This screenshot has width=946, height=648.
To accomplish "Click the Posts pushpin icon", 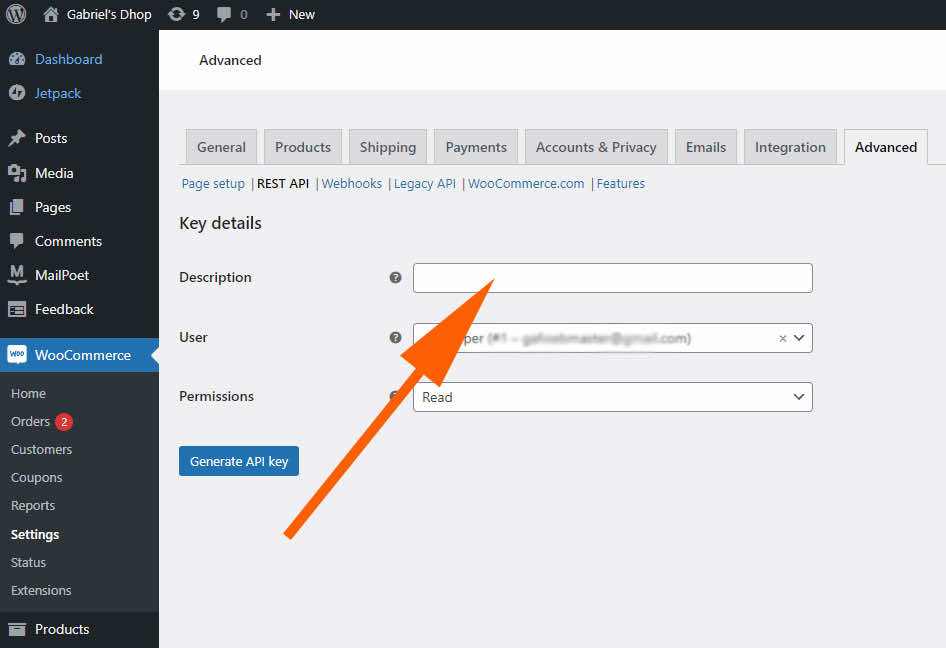I will tap(17, 138).
